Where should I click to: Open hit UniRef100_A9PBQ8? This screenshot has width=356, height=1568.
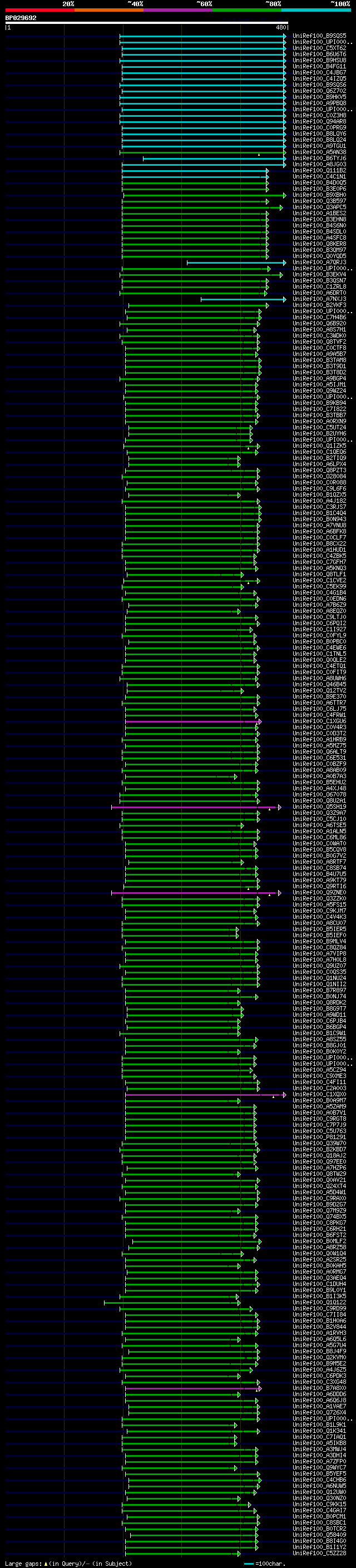point(319,103)
